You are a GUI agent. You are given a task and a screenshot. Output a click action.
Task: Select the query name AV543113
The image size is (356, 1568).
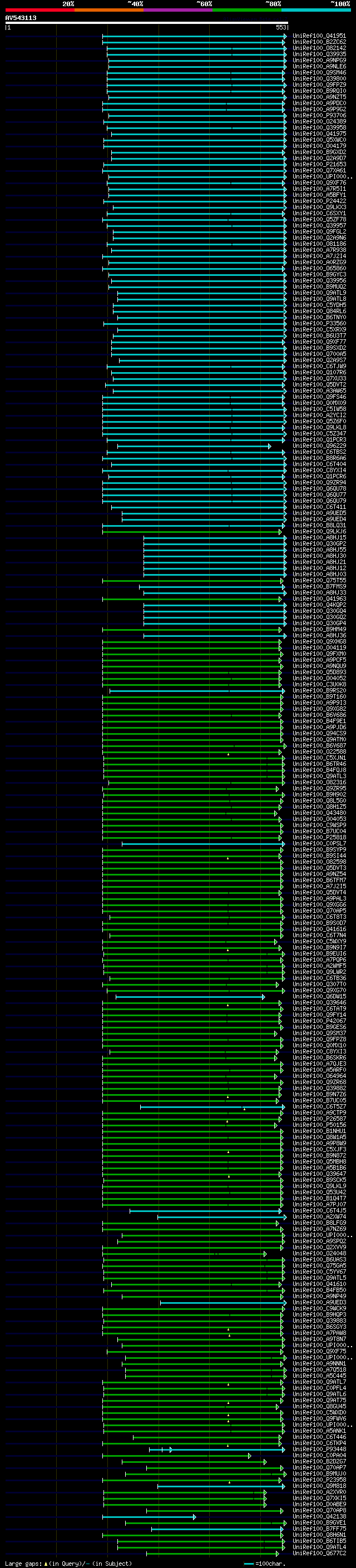(21, 18)
